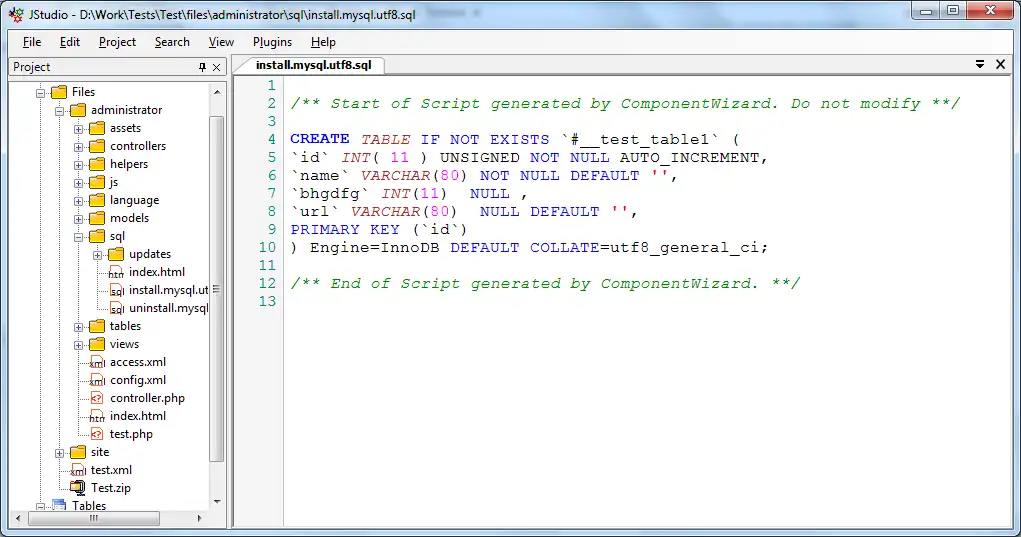Expand the js folder
Image resolution: width=1021 pixels, height=537 pixels.
pyautogui.click(x=78, y=183)
